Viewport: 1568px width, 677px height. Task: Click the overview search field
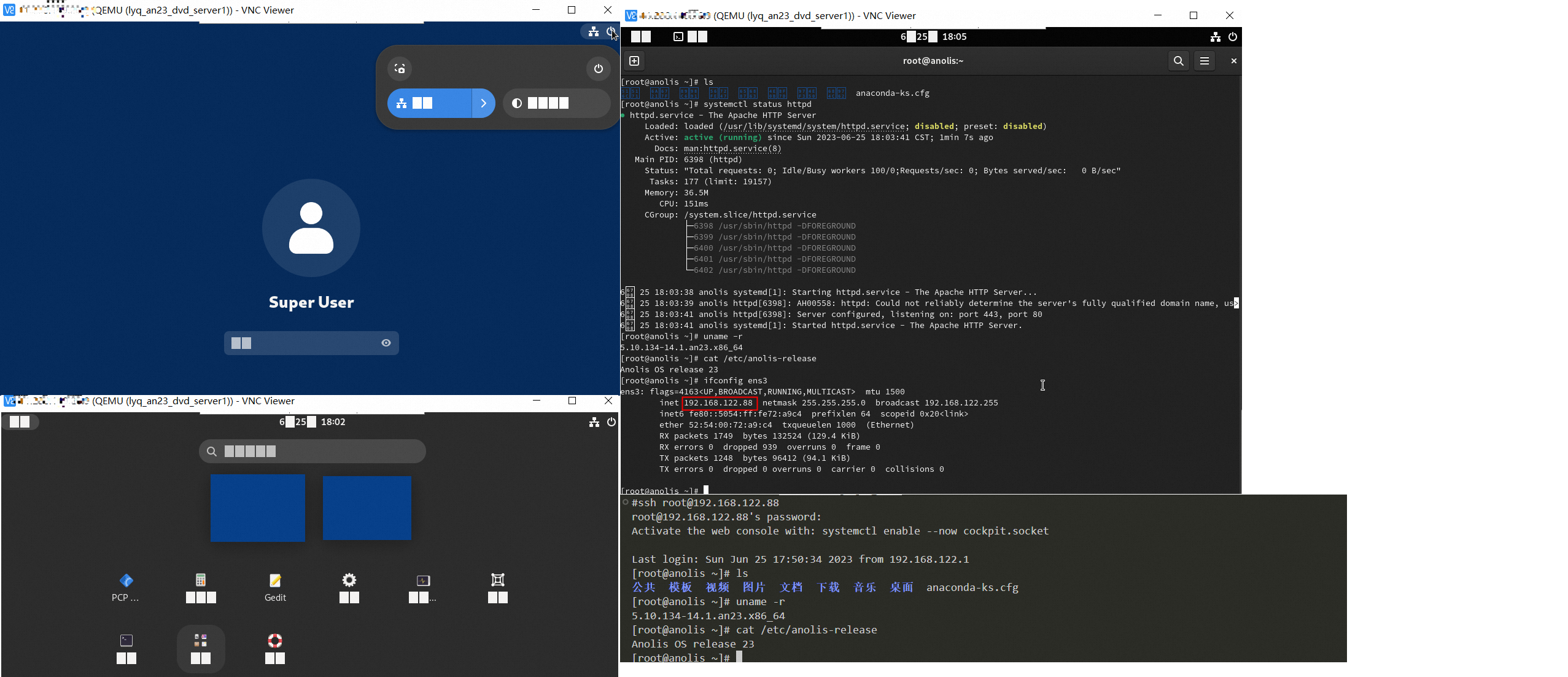(312, 452)
